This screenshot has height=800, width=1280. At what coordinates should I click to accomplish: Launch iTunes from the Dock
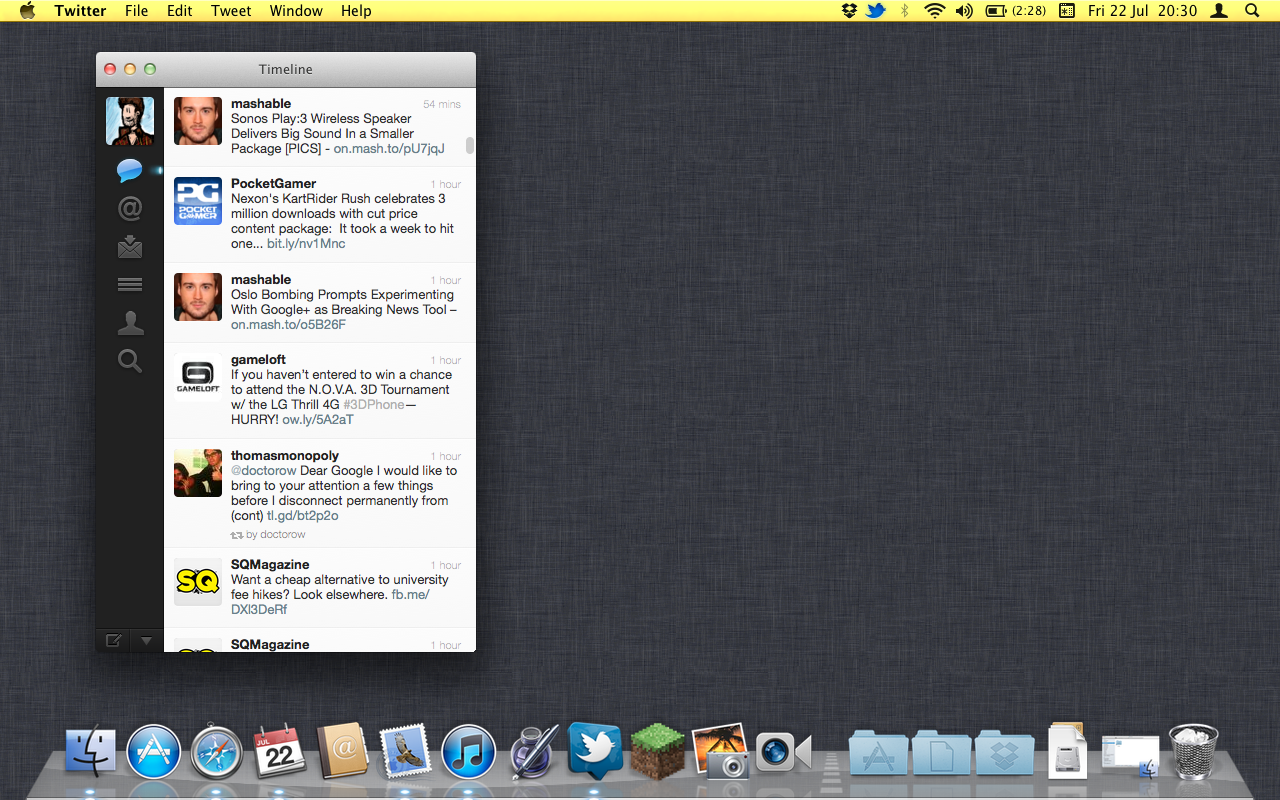[469, 752]
